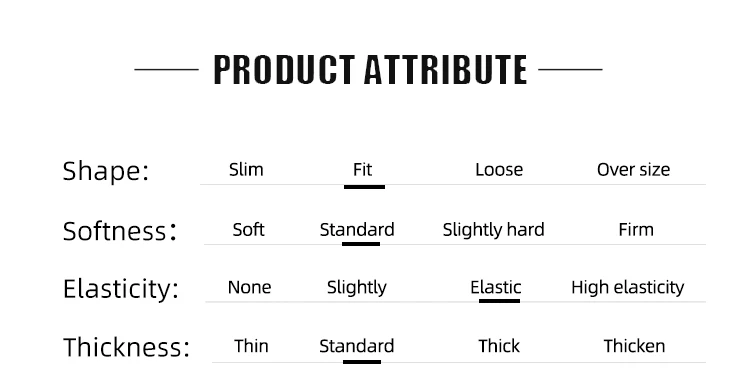This screenshot has height=392, width=750.
Task: Click the Shape: row label
Action: (x=106, y=171)
